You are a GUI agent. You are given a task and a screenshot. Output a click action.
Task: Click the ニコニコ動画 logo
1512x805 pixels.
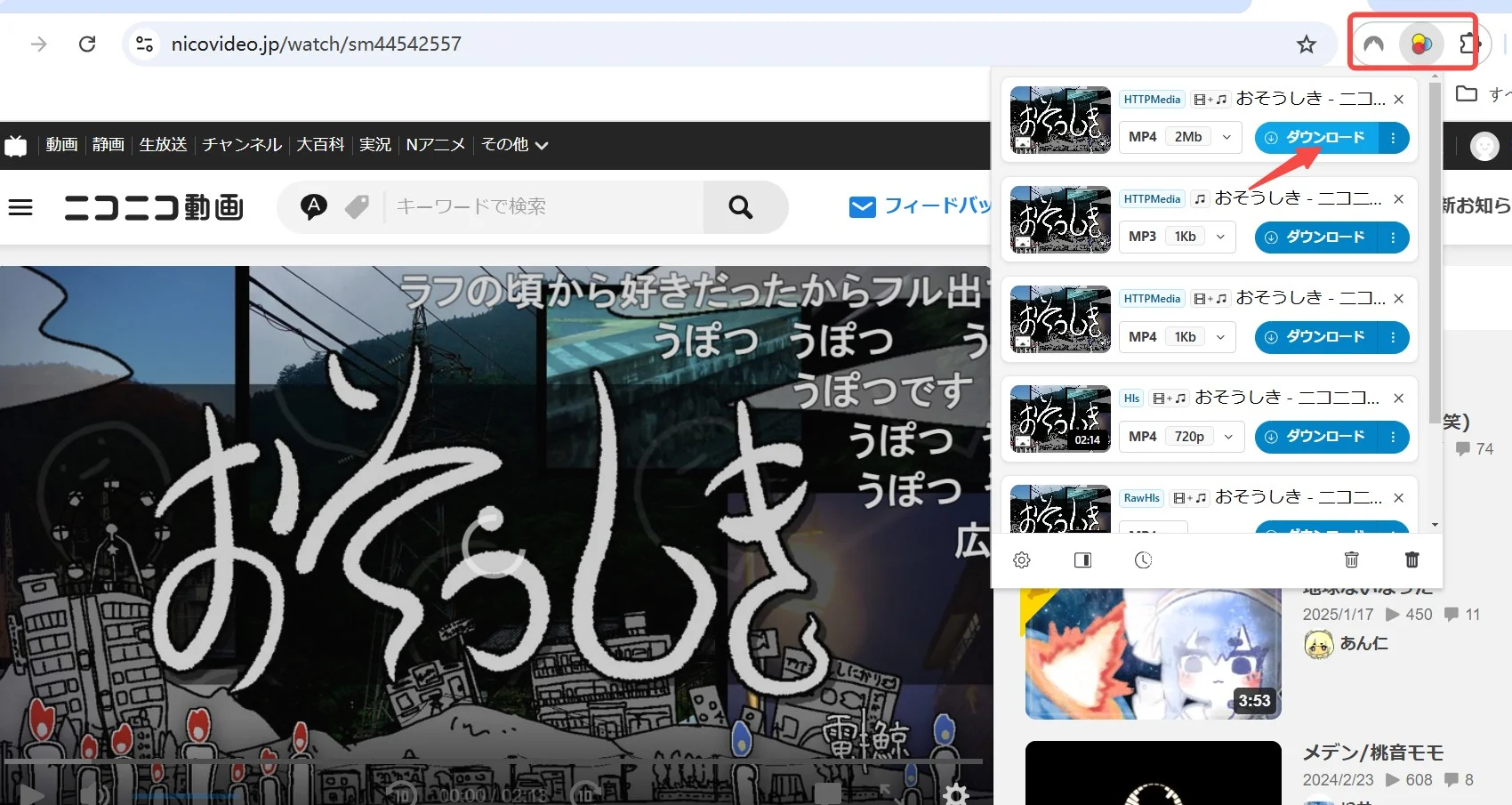154,207
